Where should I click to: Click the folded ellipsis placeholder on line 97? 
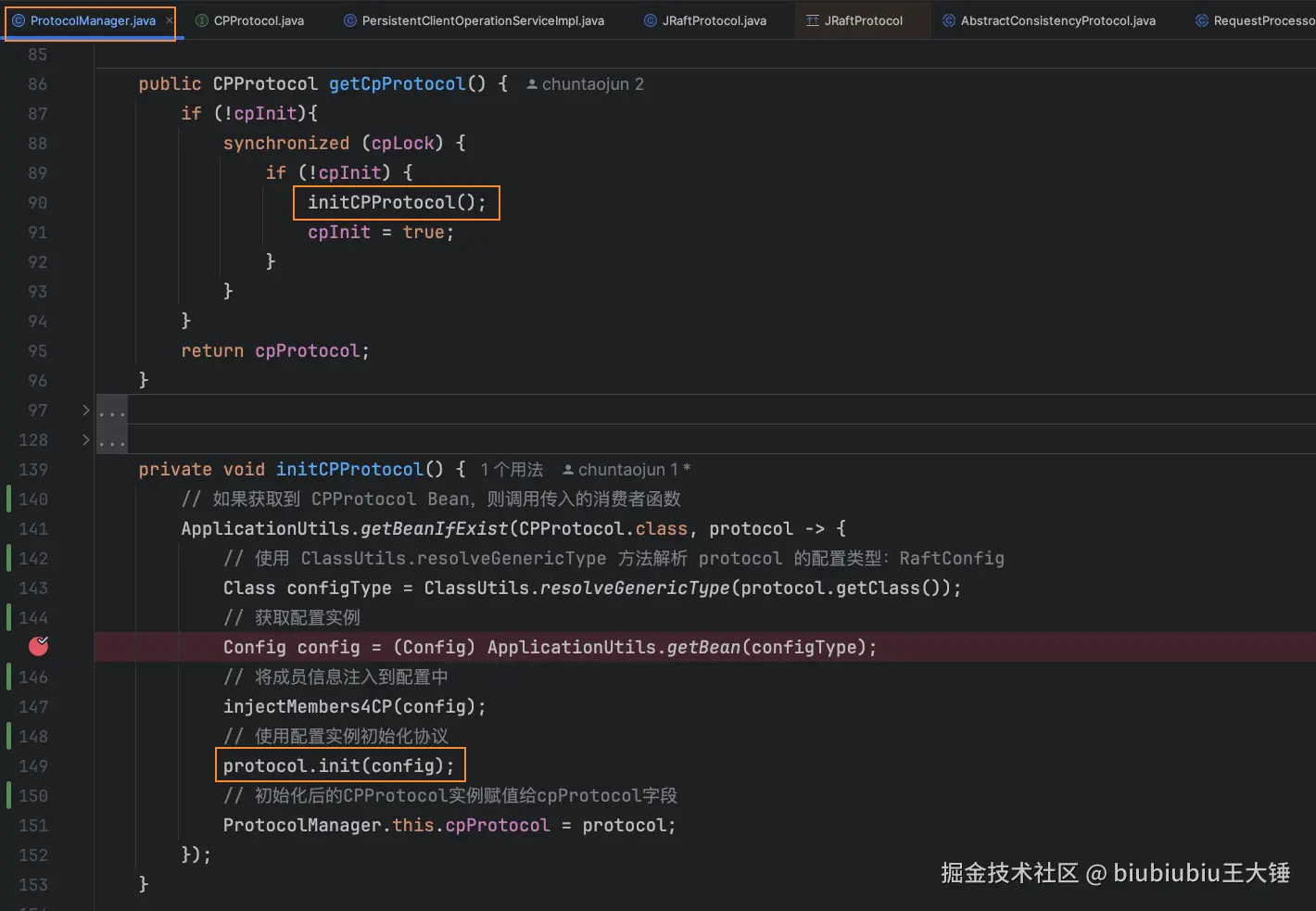(112, 411)
